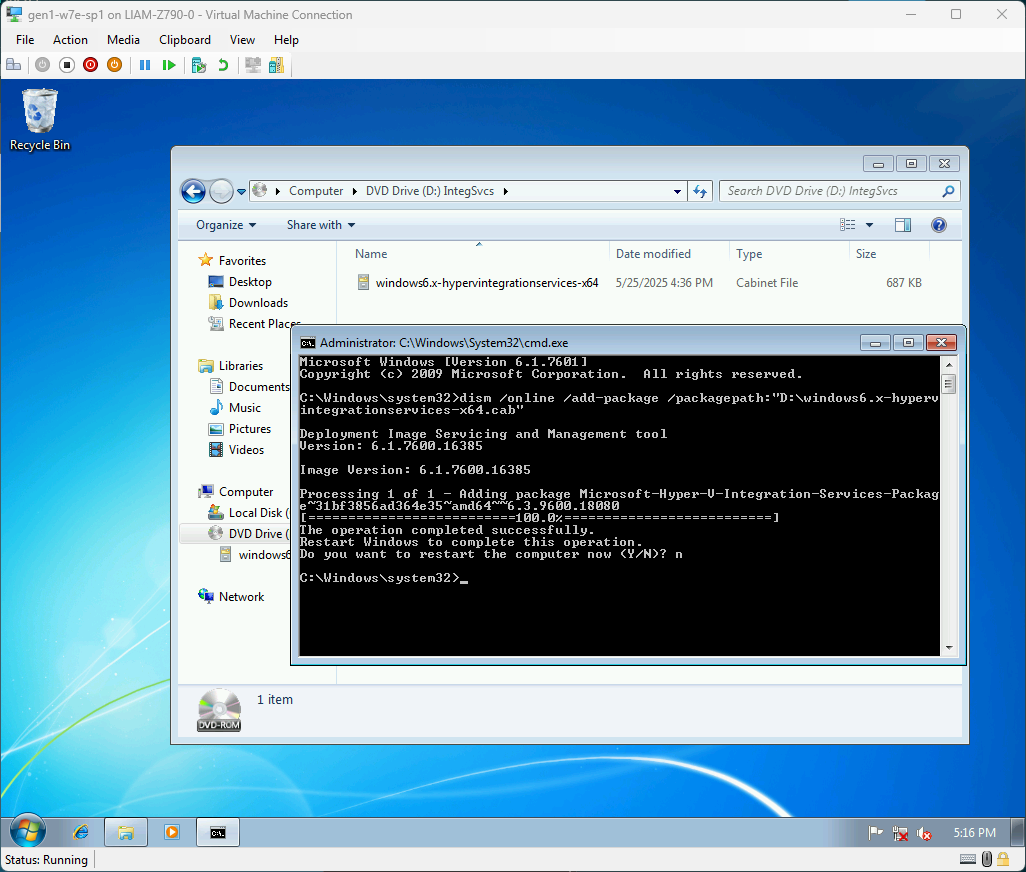The width and height of the screenshot is (1026, 872).
Task: Select Libraries in the navigation pane
Action: (240, 366)
